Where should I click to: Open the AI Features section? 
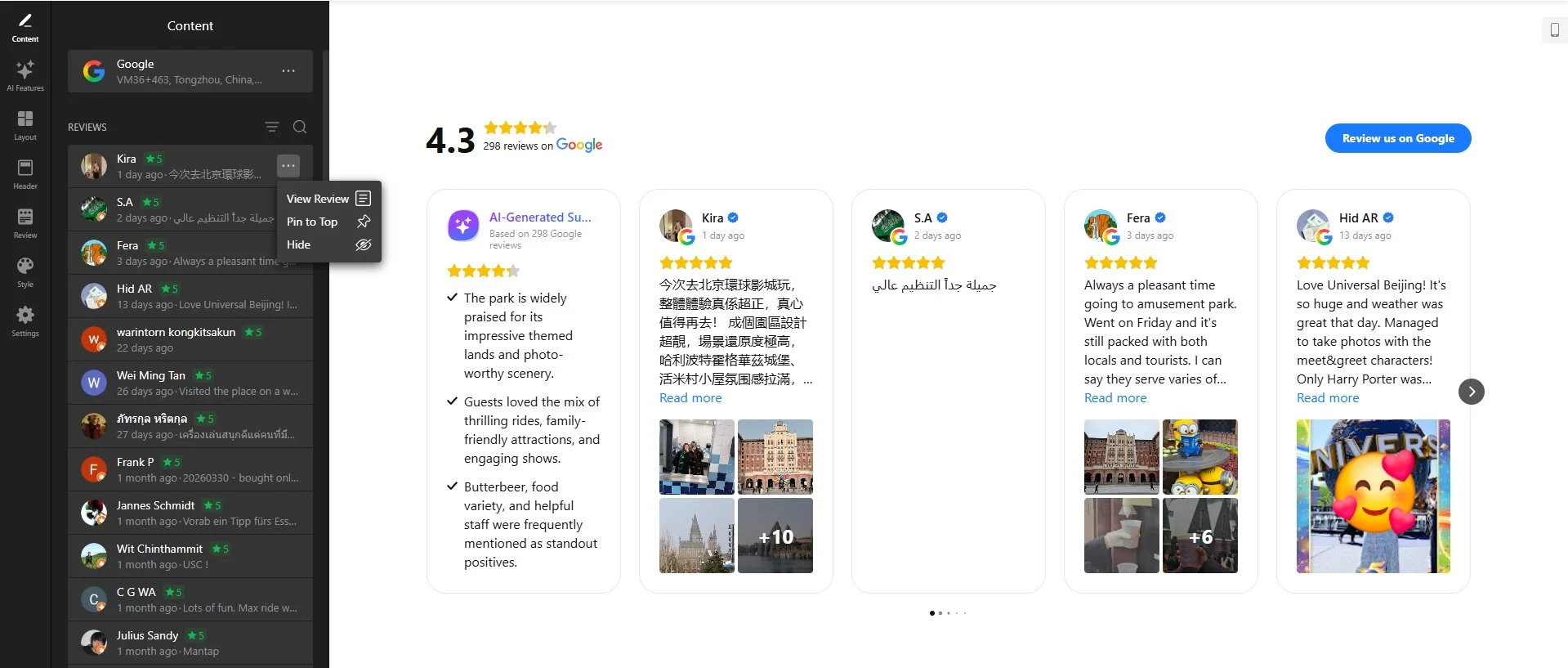pyautogui.click(x=25, y=75)
